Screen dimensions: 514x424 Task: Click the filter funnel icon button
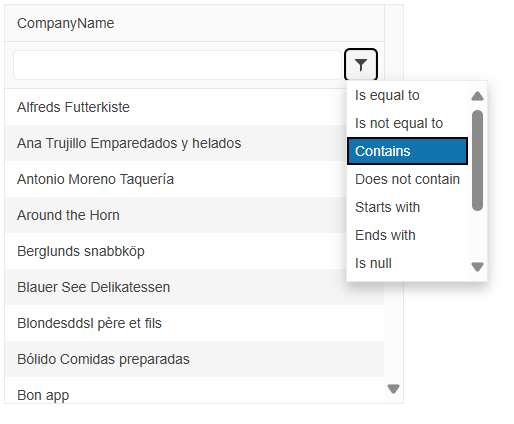pyautogui.click(x=361, y=65)
